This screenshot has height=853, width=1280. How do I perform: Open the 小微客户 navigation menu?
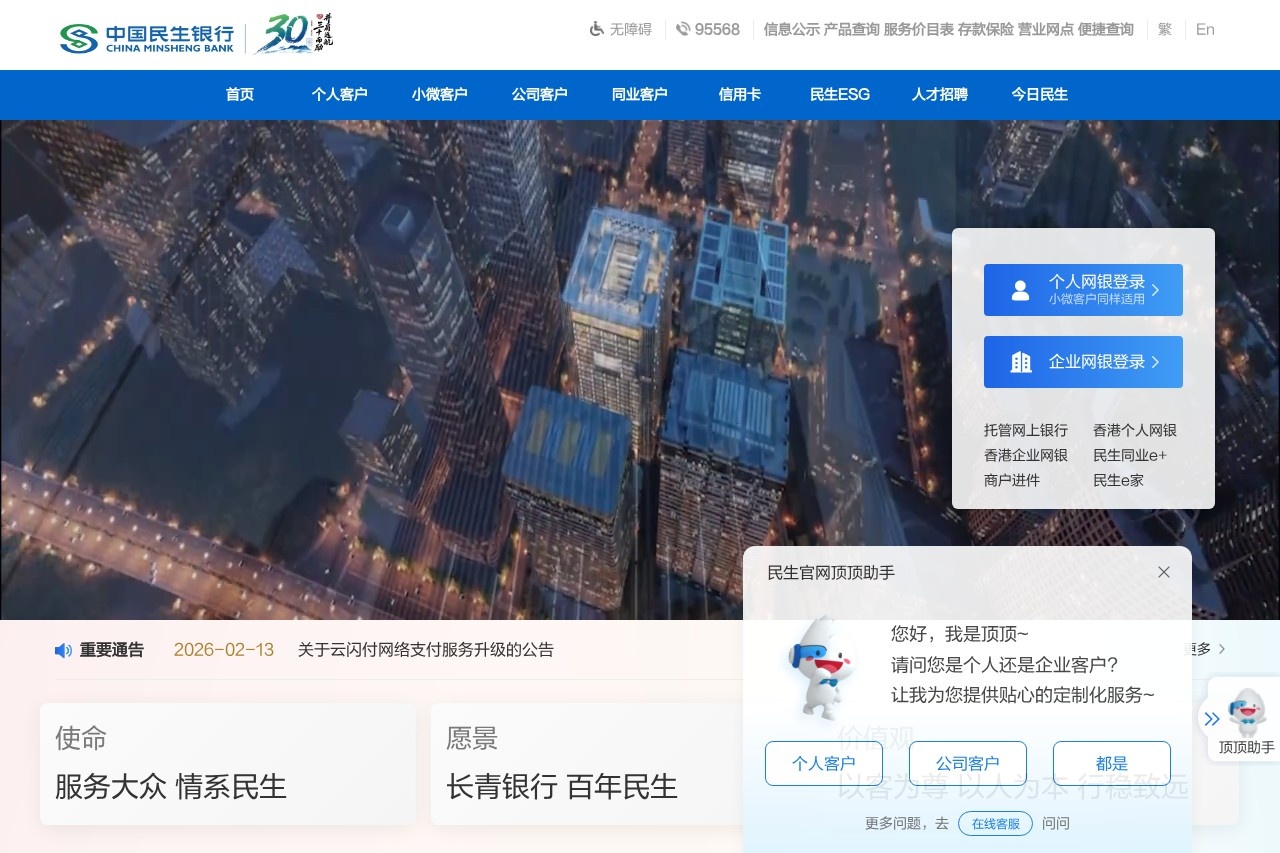(440, 94)
